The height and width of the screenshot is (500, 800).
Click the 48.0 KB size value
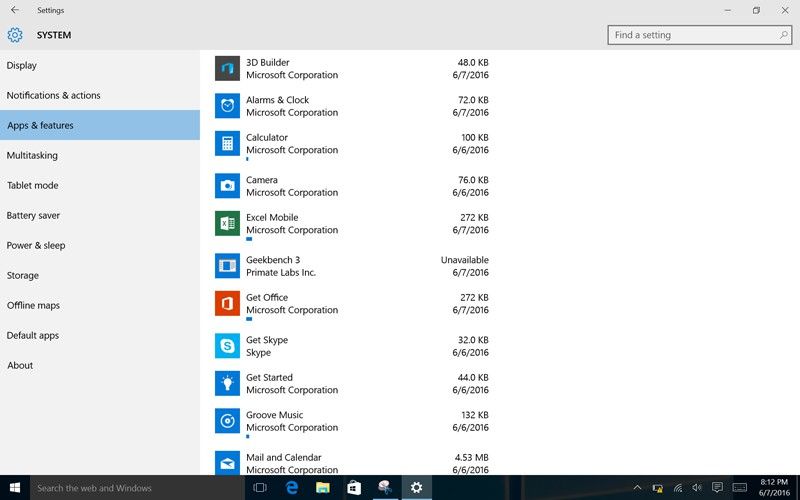pos(473,62)
